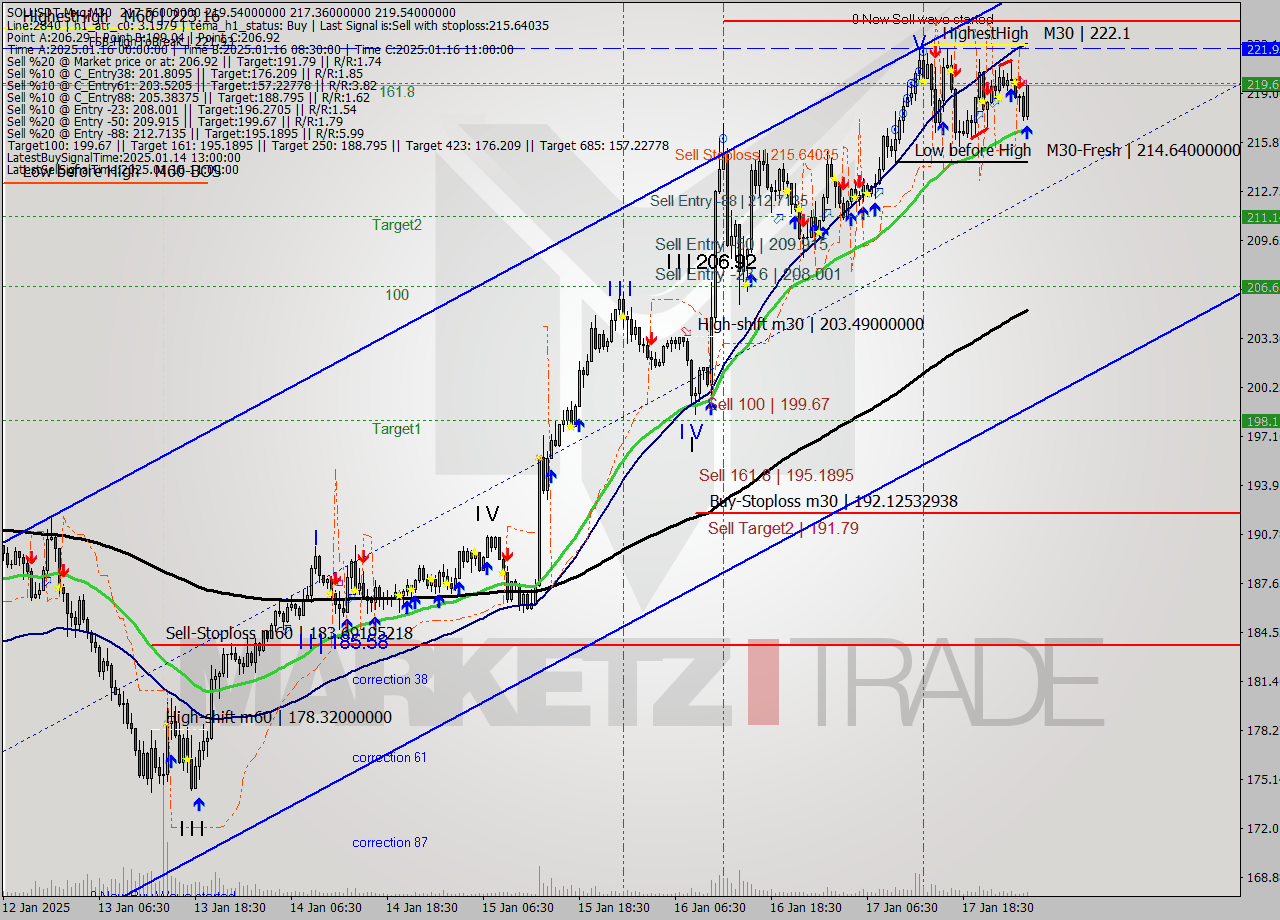The height and width of the screenshot is (920, 1280).
Task: Click the 'Target100: 199.67' targets line
Action: click(x=337, y=145)
